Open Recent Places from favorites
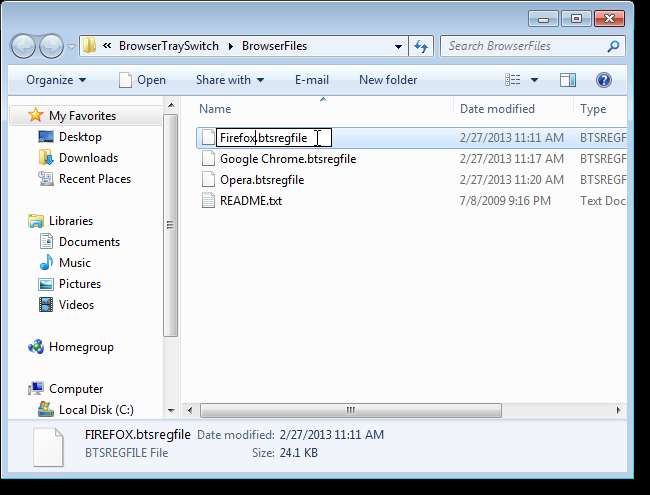 95,179
